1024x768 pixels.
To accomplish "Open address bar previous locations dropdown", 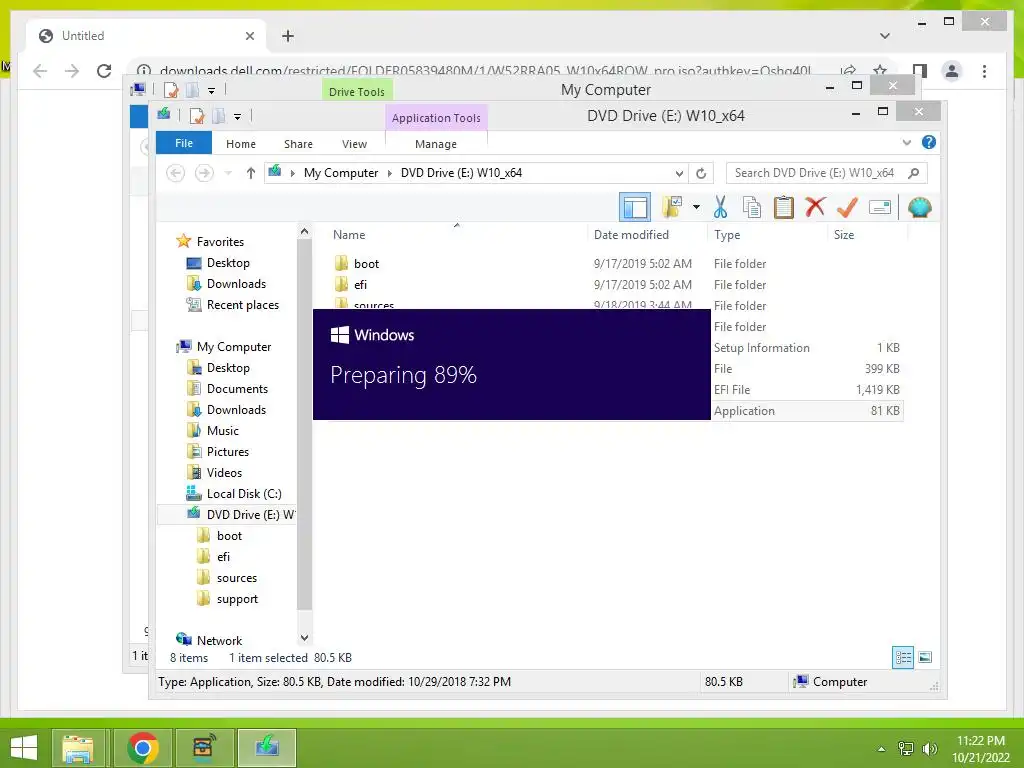I will (679, 173).
